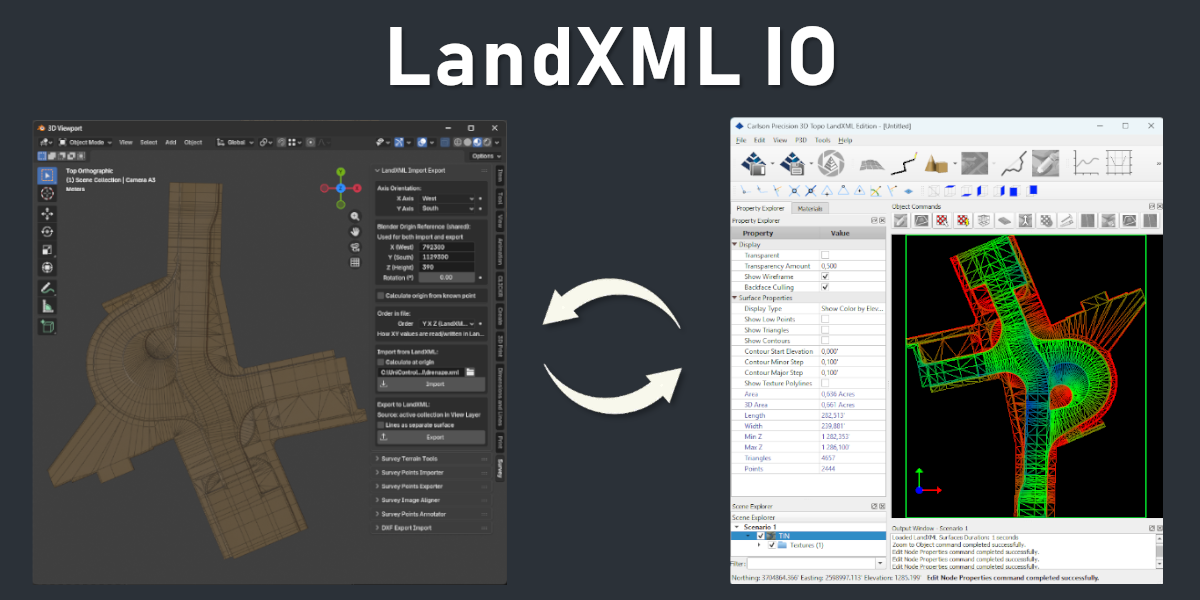Viewport: 1200px width, 600px height.
Task: Click the grid surface icon in Carlson toolbar
Action: coord(871,163)
